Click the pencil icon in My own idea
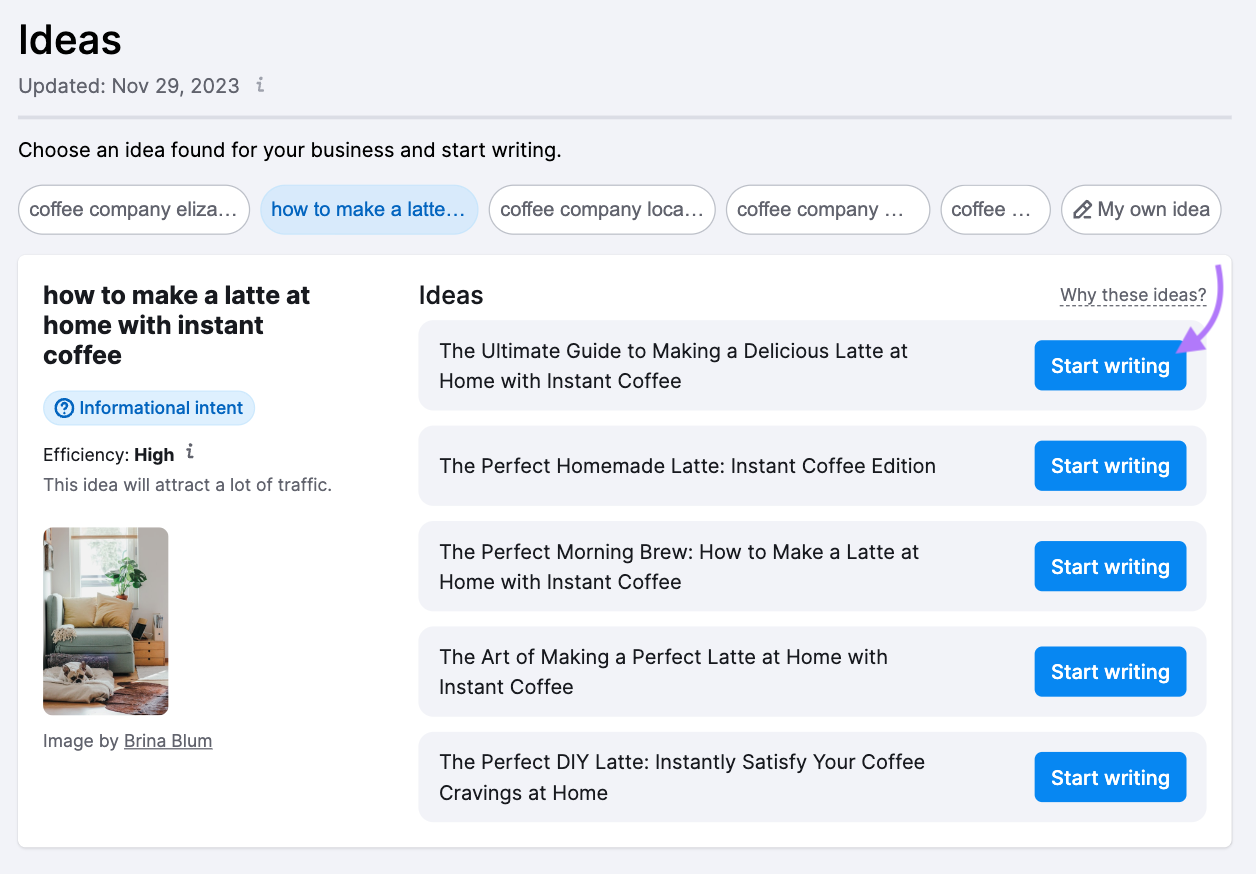This screenshot has height=874, width=1256. click(1082, 210)
